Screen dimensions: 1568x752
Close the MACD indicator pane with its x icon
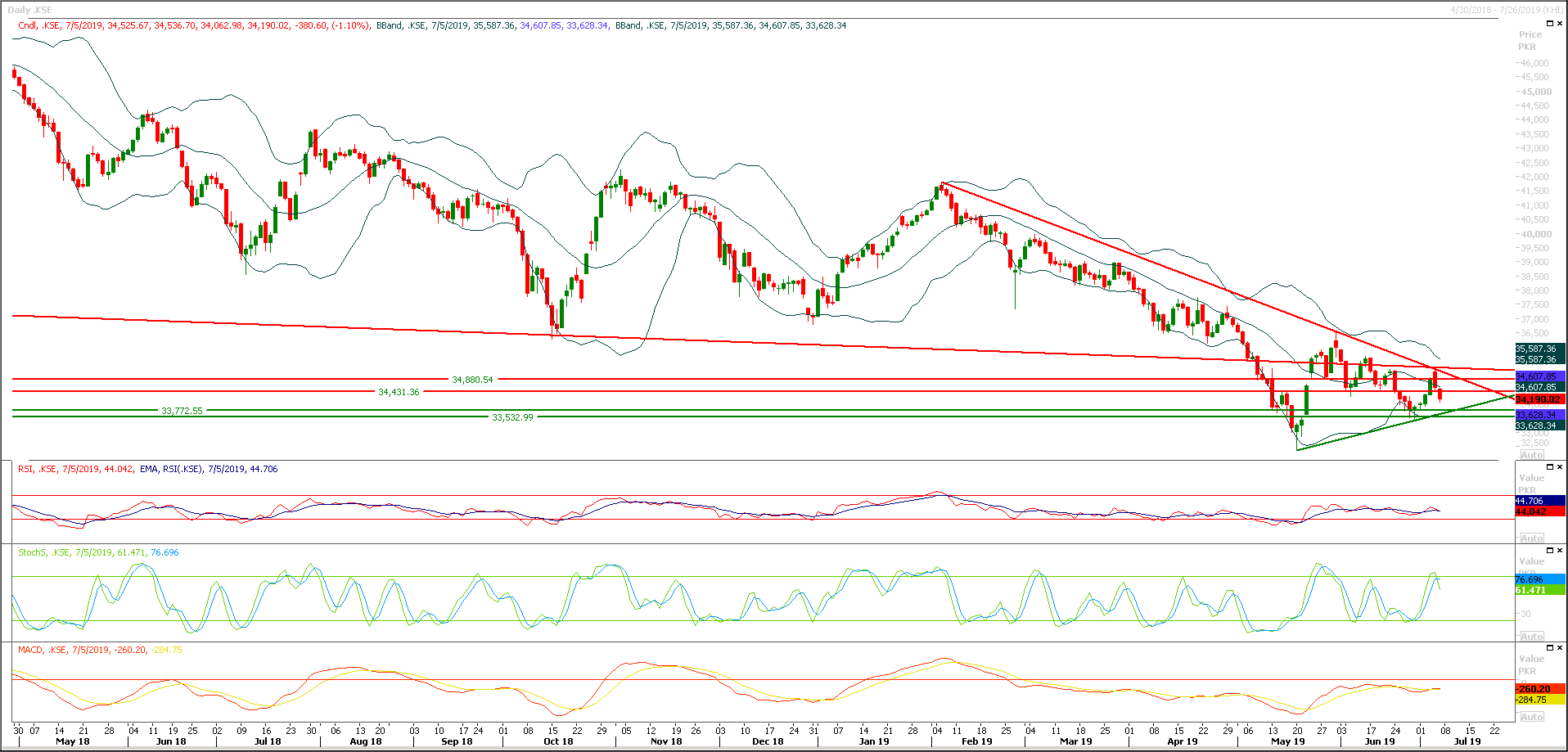1560,647
